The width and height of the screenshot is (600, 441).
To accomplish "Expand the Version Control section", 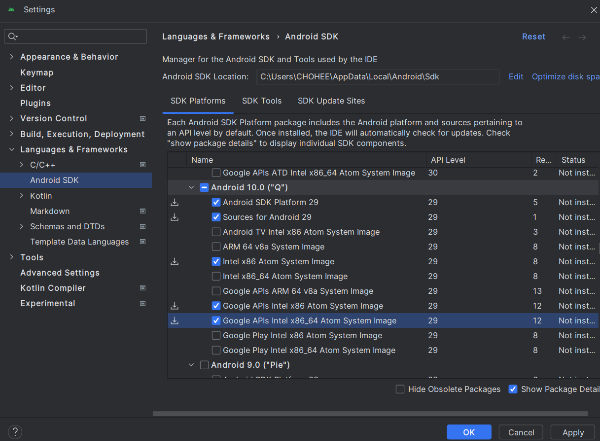I will click(11, 118).
